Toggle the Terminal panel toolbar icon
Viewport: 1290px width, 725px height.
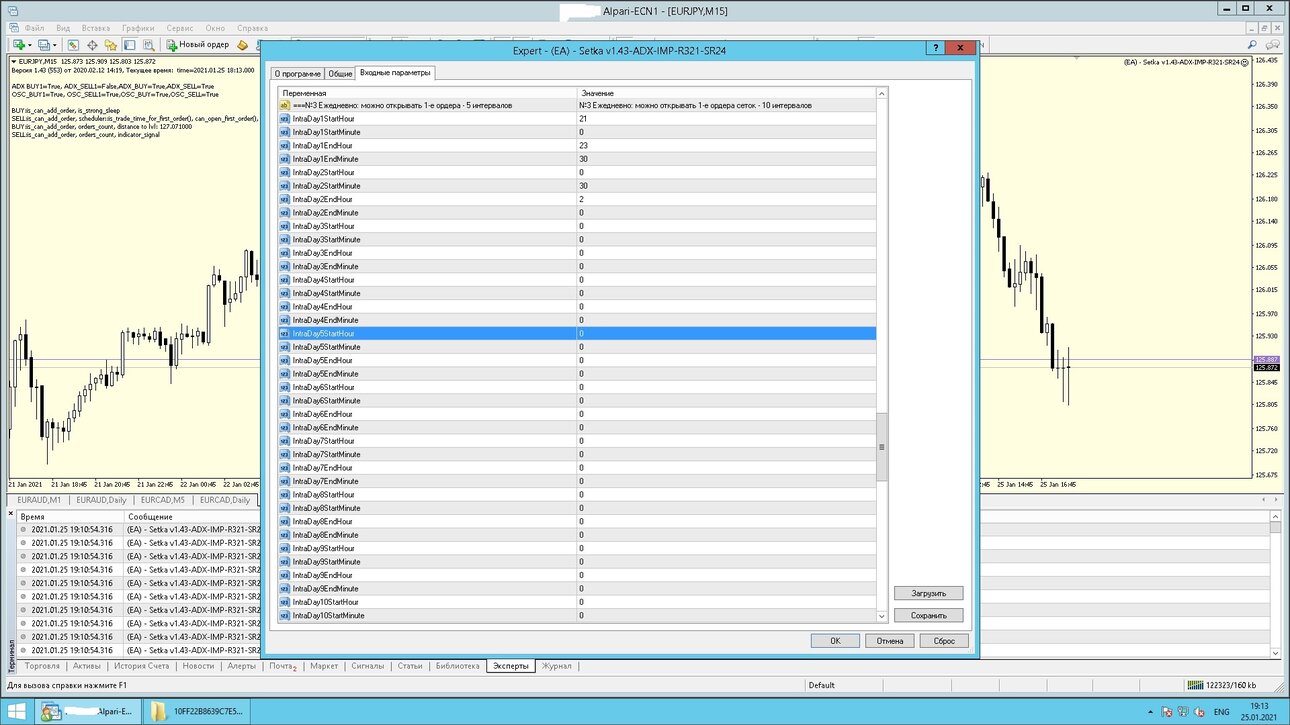[130, 45]
